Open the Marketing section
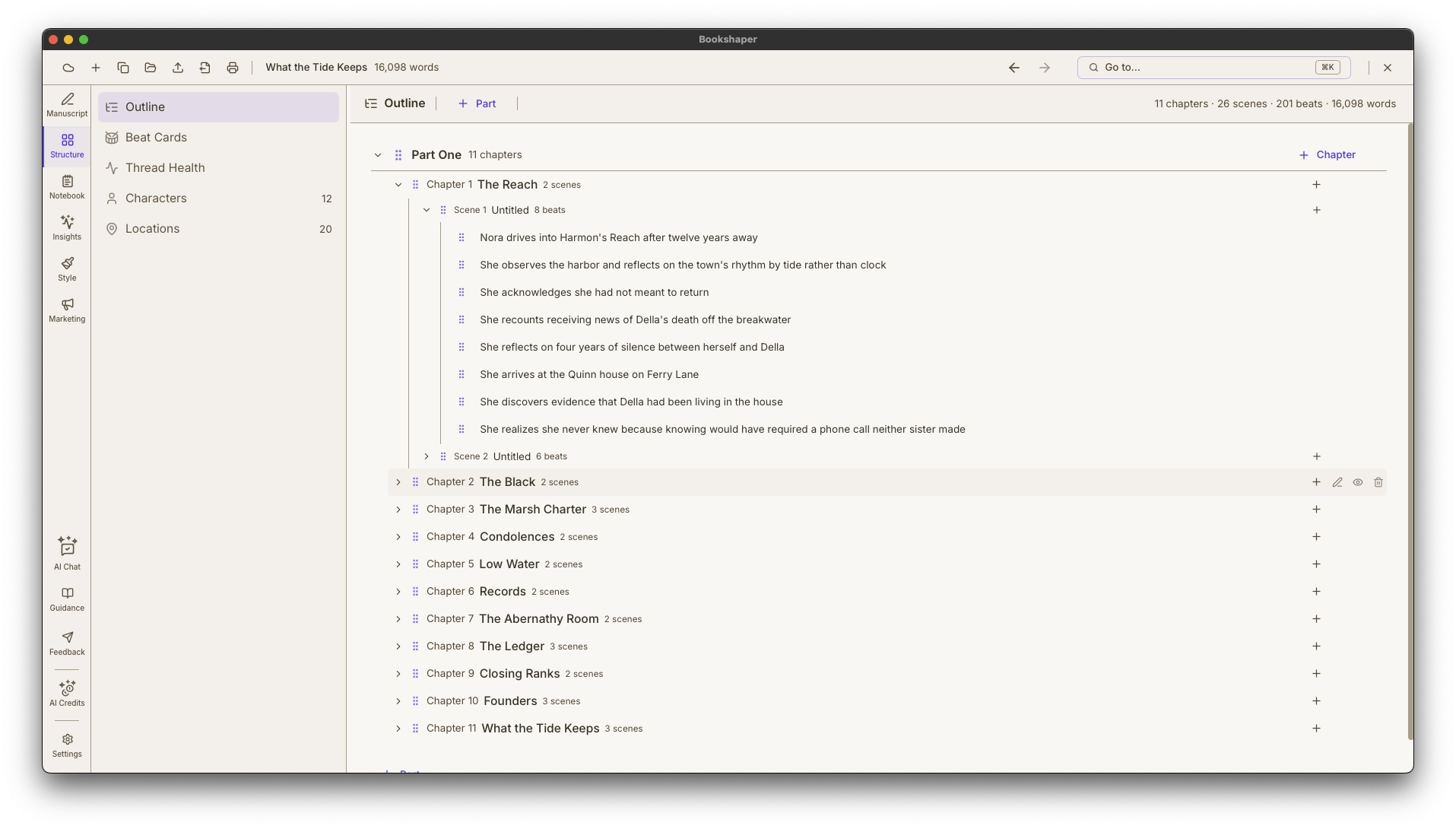The width and height of the screenshot is (1456, 829). click(67, 310)
